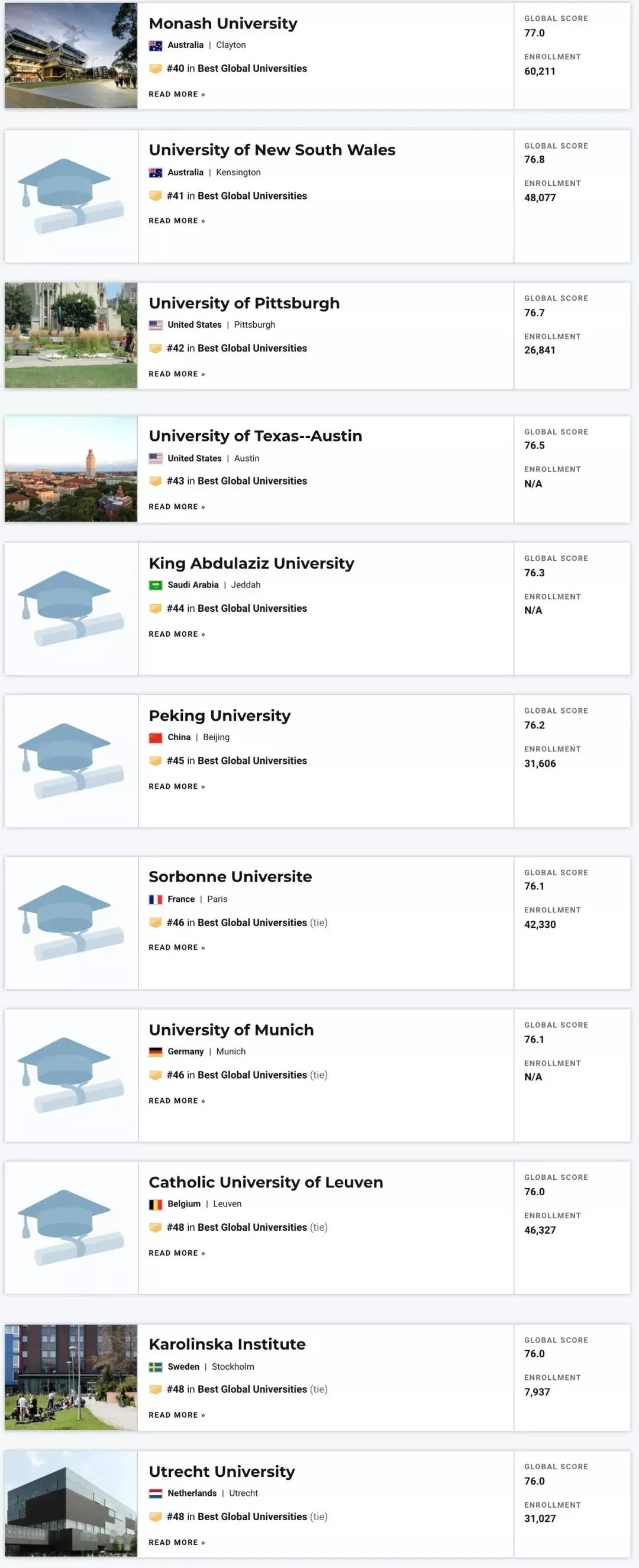639x1568 pixels.
Task: Click the ranking badge icon for University of Pittsburgh
Action: pos(156,349)
